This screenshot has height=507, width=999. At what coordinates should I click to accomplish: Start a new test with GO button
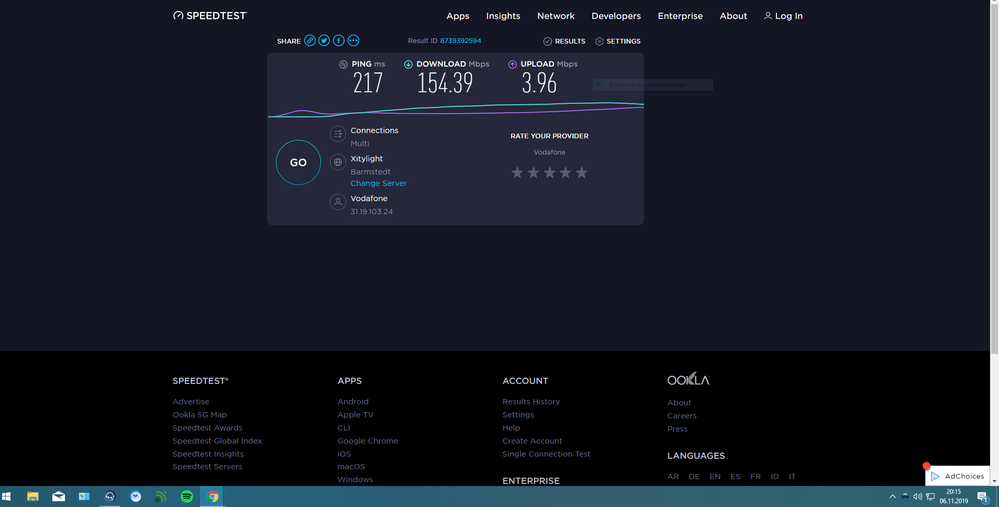pyautogui.click(x=298, y=162)
